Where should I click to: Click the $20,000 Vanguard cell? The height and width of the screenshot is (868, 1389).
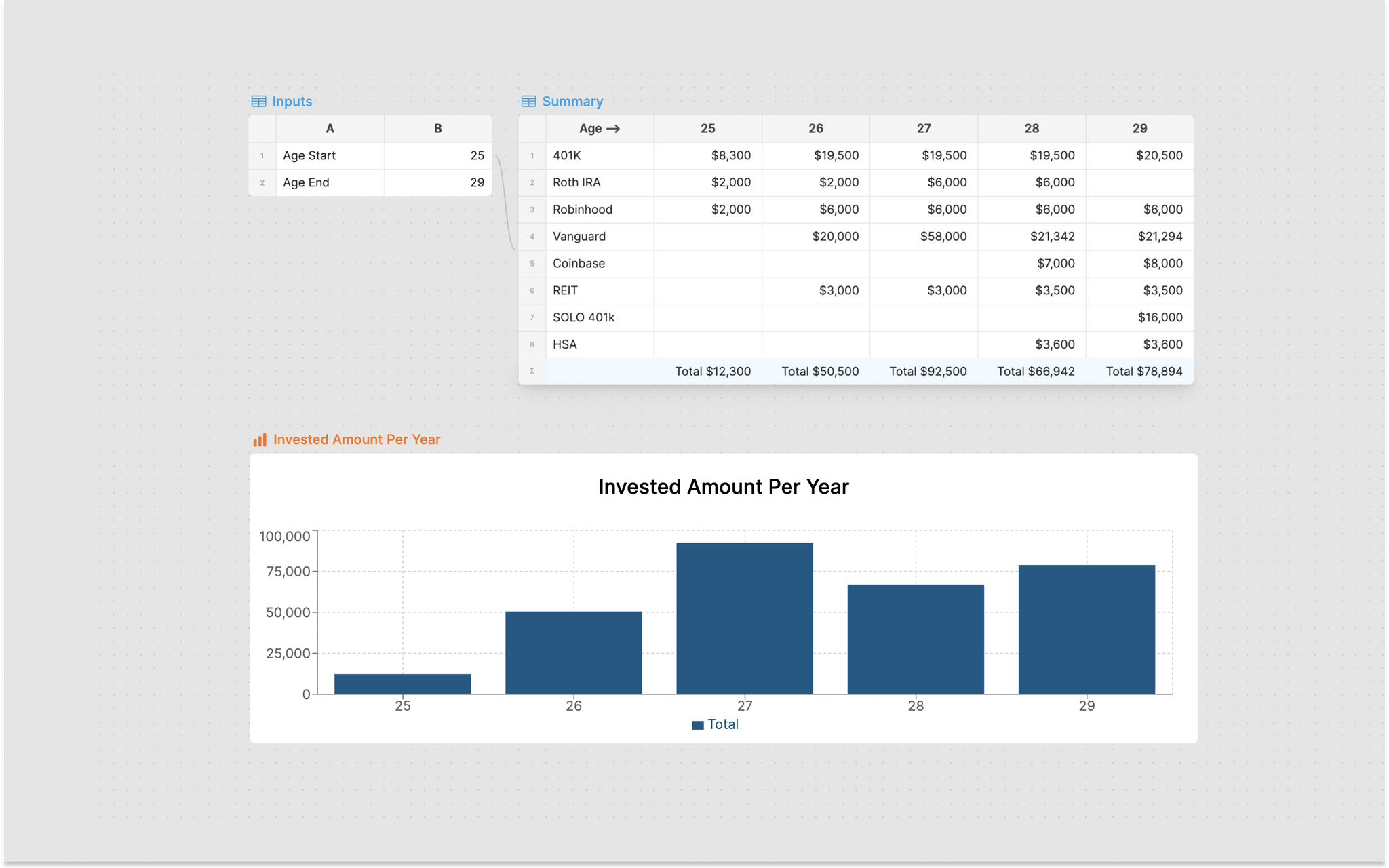tap(816, 237)
